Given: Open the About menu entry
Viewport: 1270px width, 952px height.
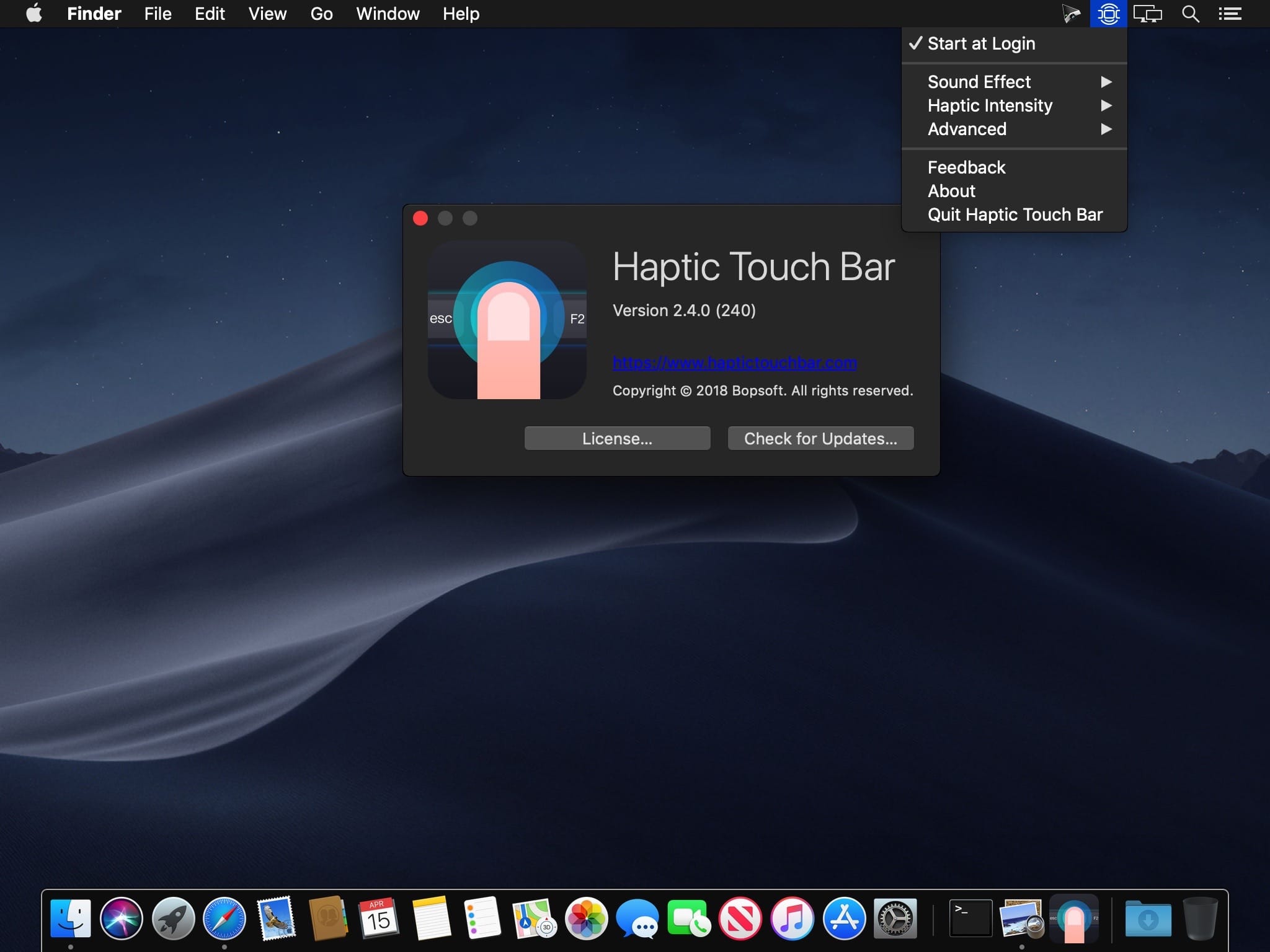Looking at the screenshot, I should click(x=951, y=191).
